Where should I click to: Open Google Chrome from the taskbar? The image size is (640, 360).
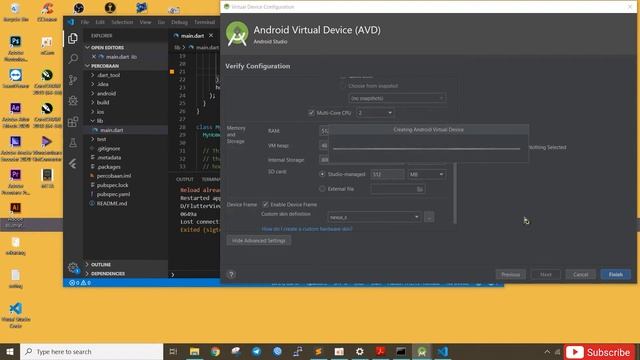(216, 351)
